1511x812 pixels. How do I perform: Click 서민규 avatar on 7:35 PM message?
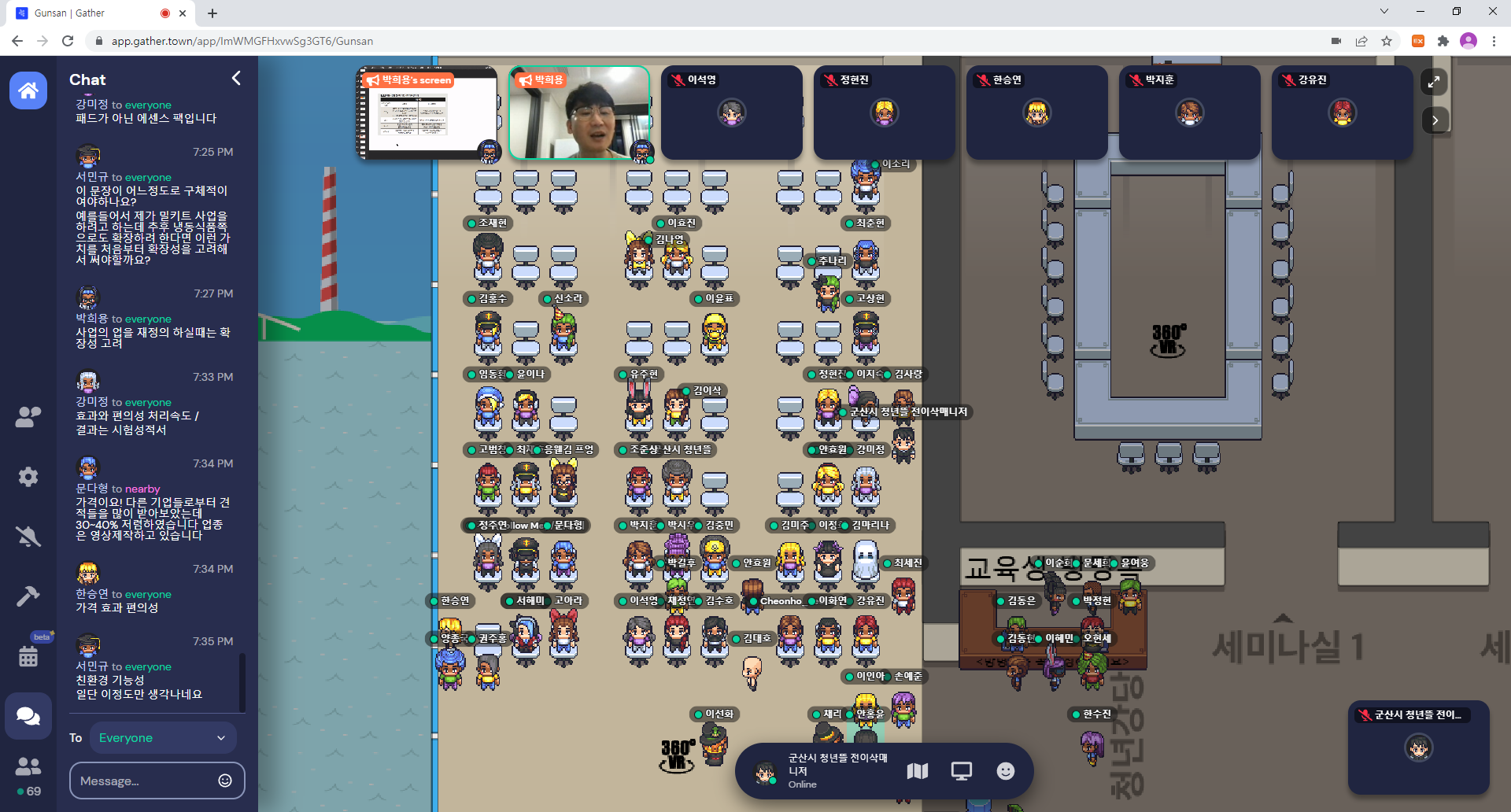[88, 646]
